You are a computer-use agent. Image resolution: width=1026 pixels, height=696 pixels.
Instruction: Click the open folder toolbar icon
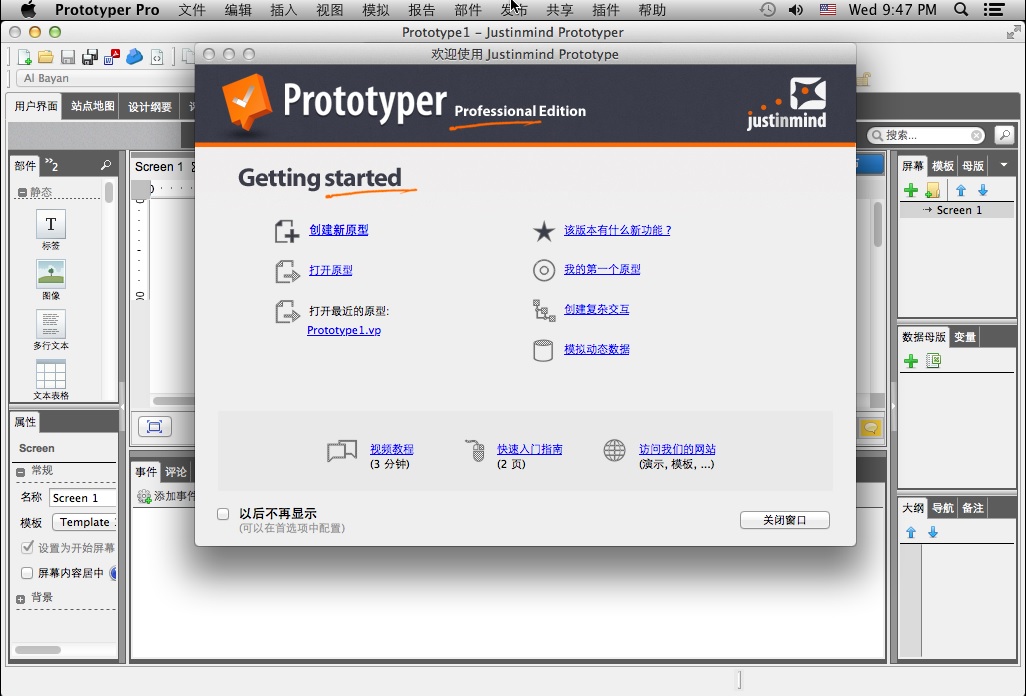(x=47, y=57)
